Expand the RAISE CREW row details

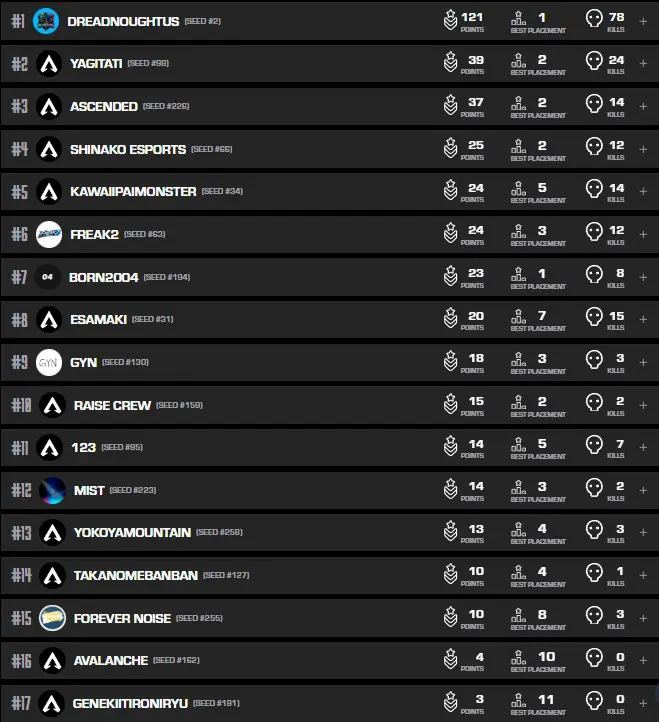643,404
